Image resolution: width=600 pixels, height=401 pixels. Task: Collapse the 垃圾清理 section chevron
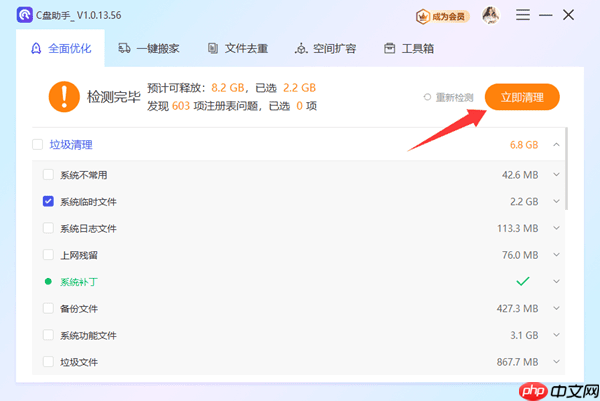pyautogui.click(x=556, y=145)
